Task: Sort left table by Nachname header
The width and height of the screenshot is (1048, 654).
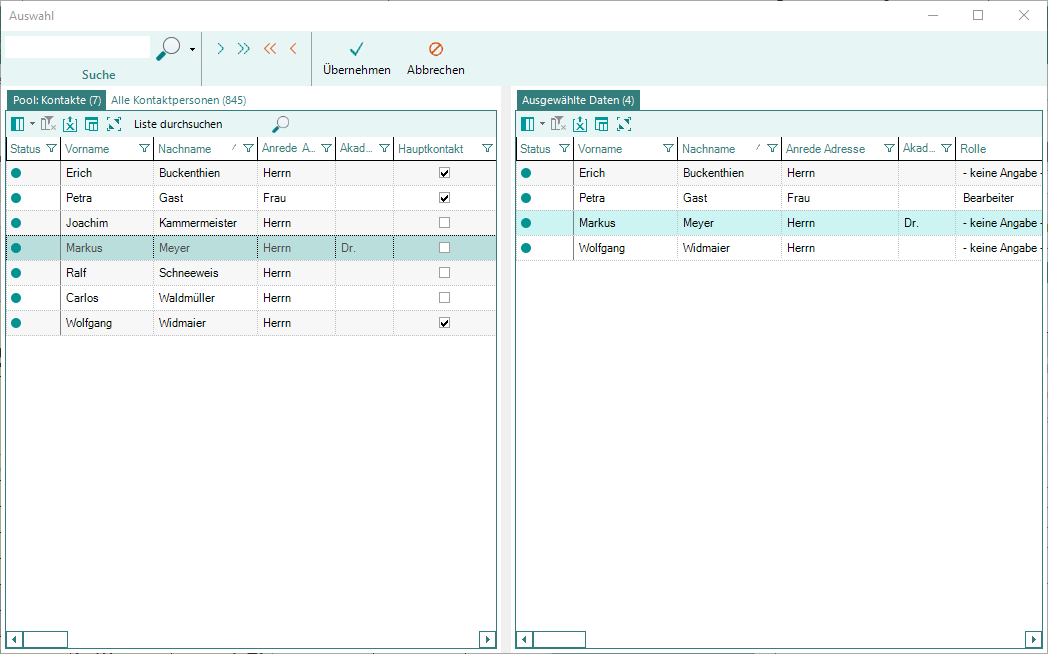Action: 184,149
